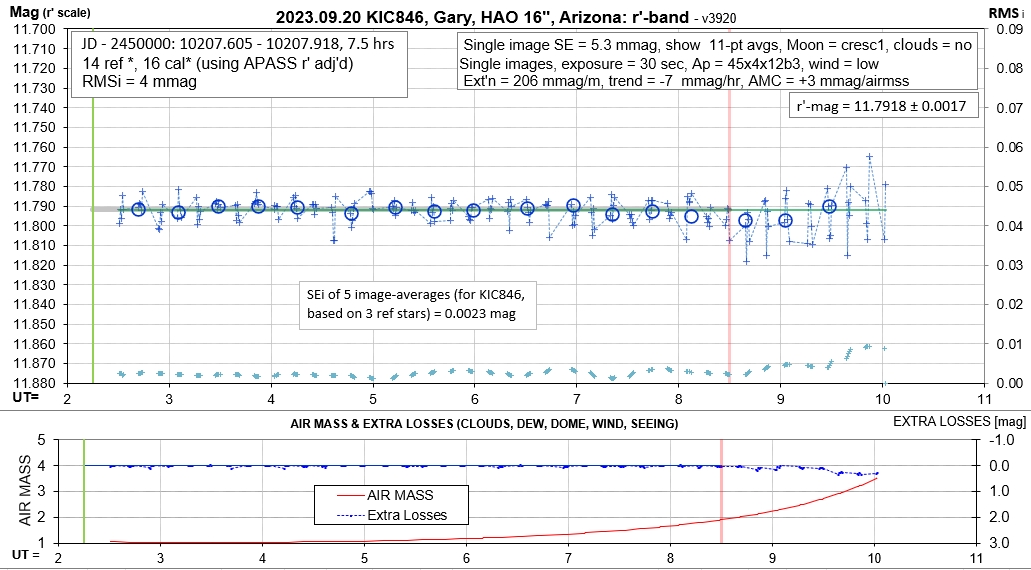Select the pink vertical marker line in the air mass chart
Viewport: 1031px width, 570px height.
click(721, 491)
